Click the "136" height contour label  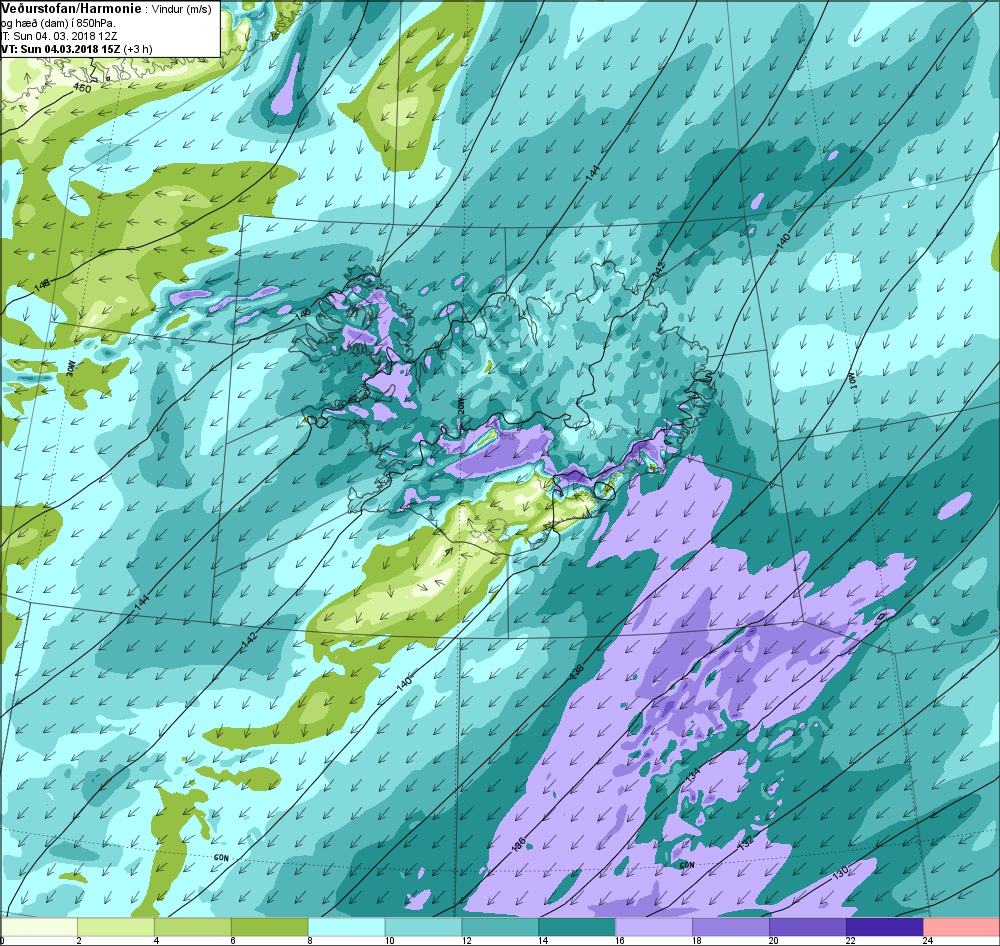[x=518, y=846]
